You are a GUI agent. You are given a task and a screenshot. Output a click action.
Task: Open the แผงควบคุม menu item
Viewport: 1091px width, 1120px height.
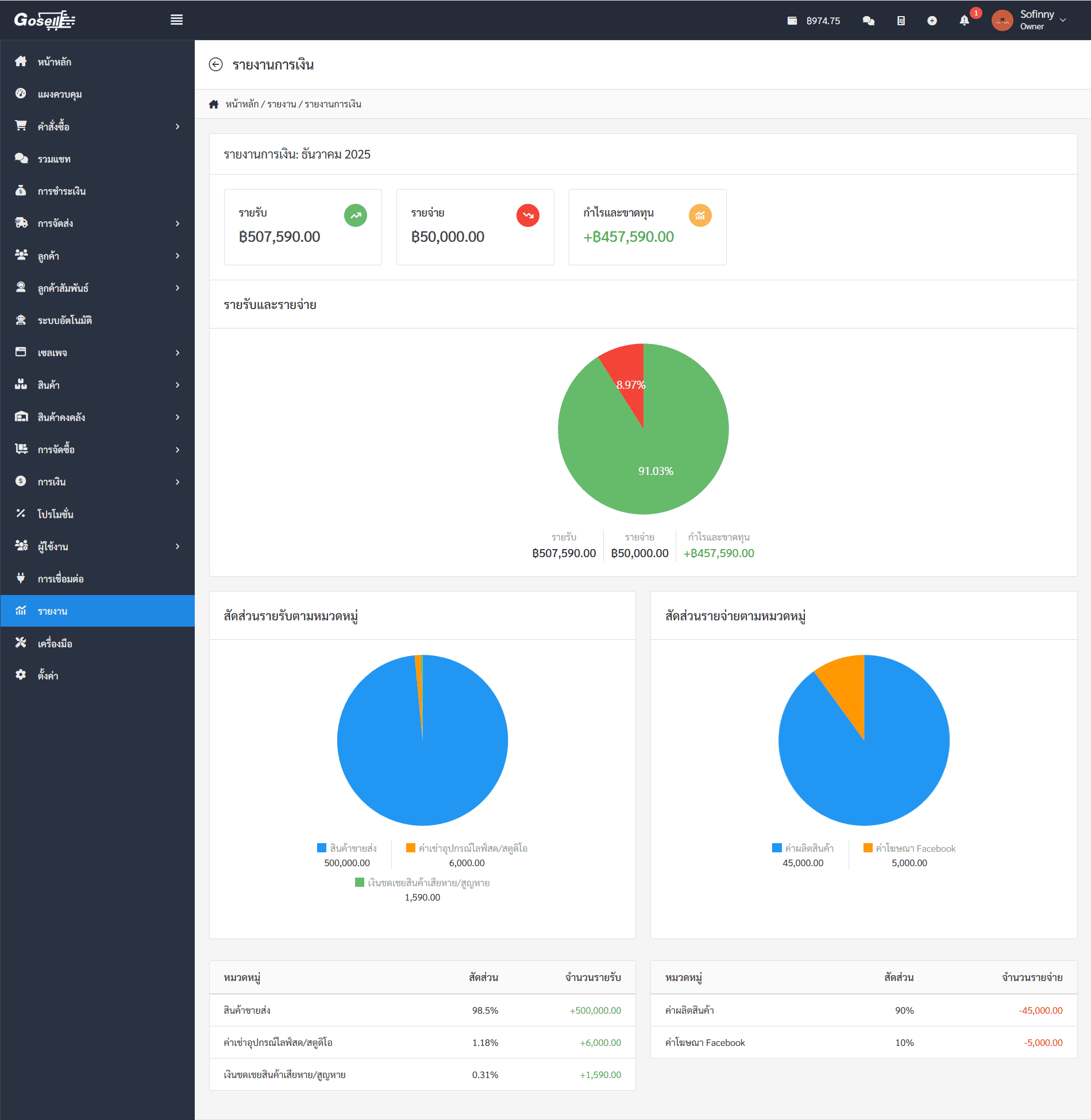tap(60, 94)
